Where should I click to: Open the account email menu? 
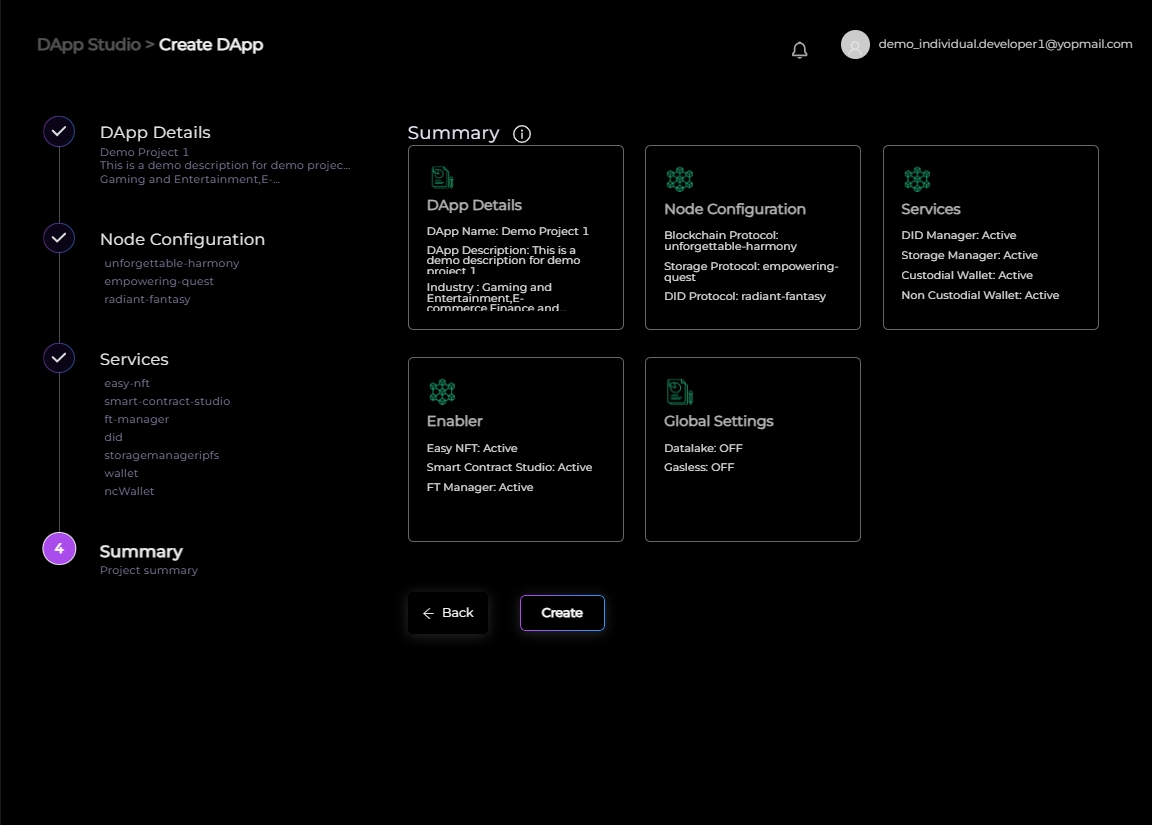[x=1005, y=44]
